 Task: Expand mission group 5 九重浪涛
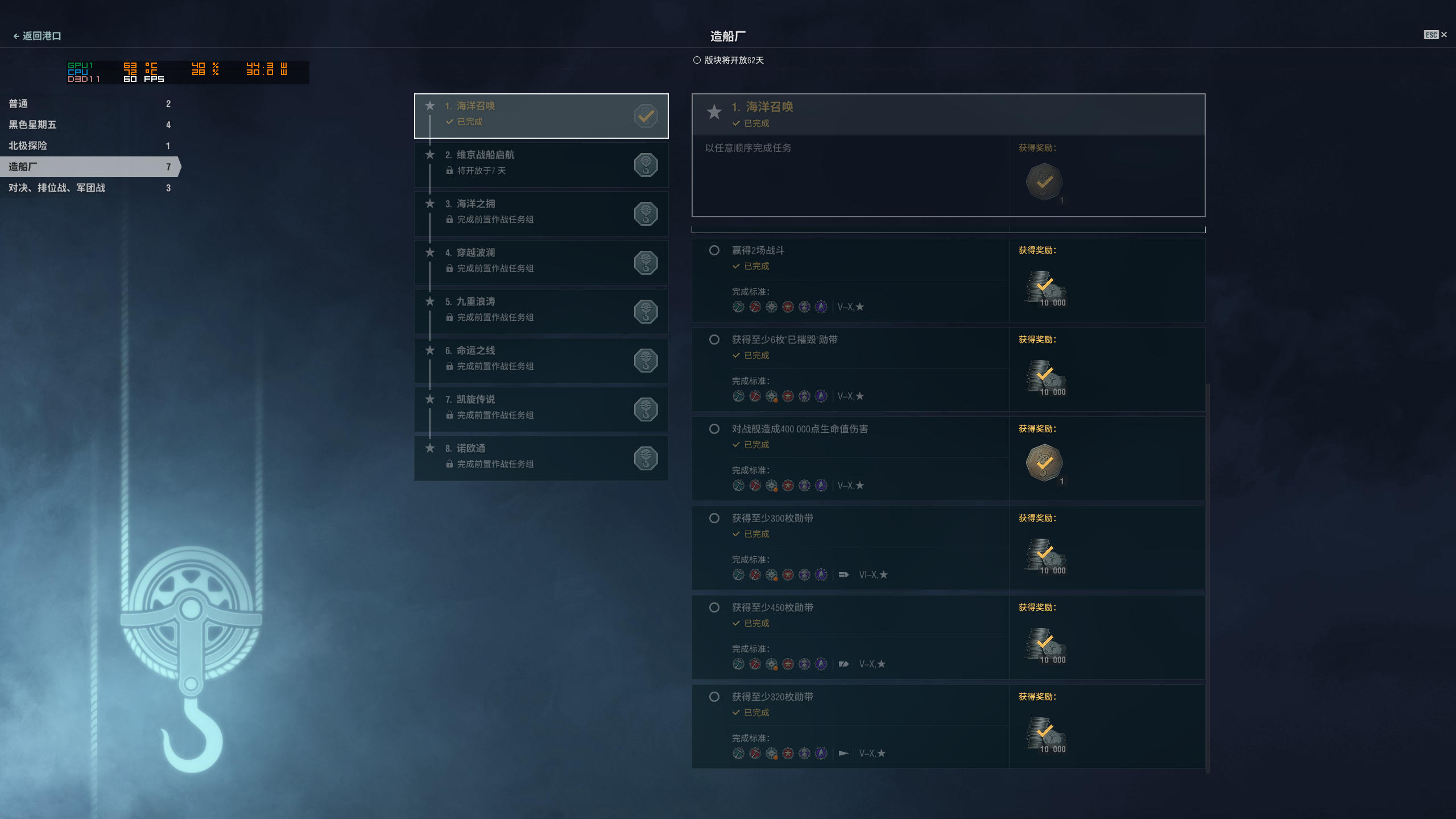pyautogui.click(x=541, y=312)
